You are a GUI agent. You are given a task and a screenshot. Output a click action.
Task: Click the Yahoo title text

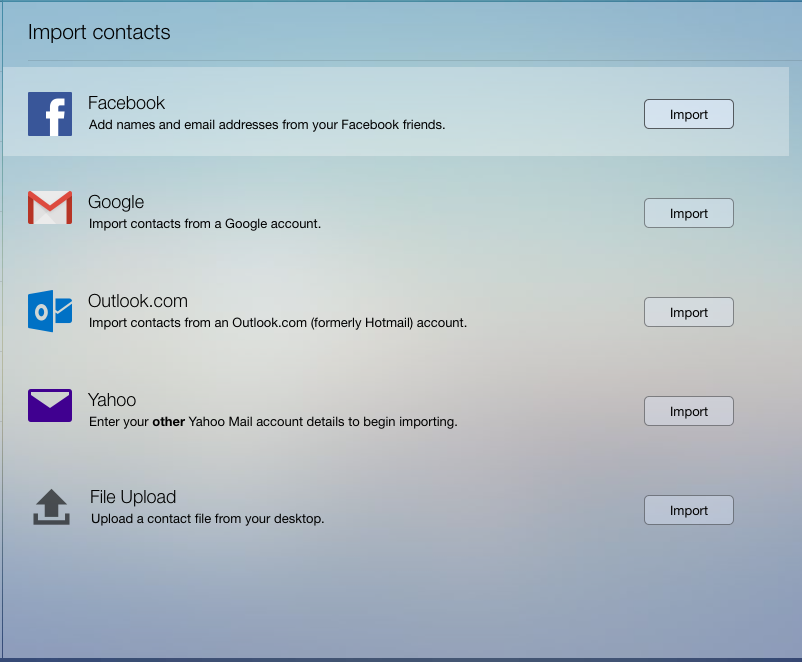(x=112, y=400)
